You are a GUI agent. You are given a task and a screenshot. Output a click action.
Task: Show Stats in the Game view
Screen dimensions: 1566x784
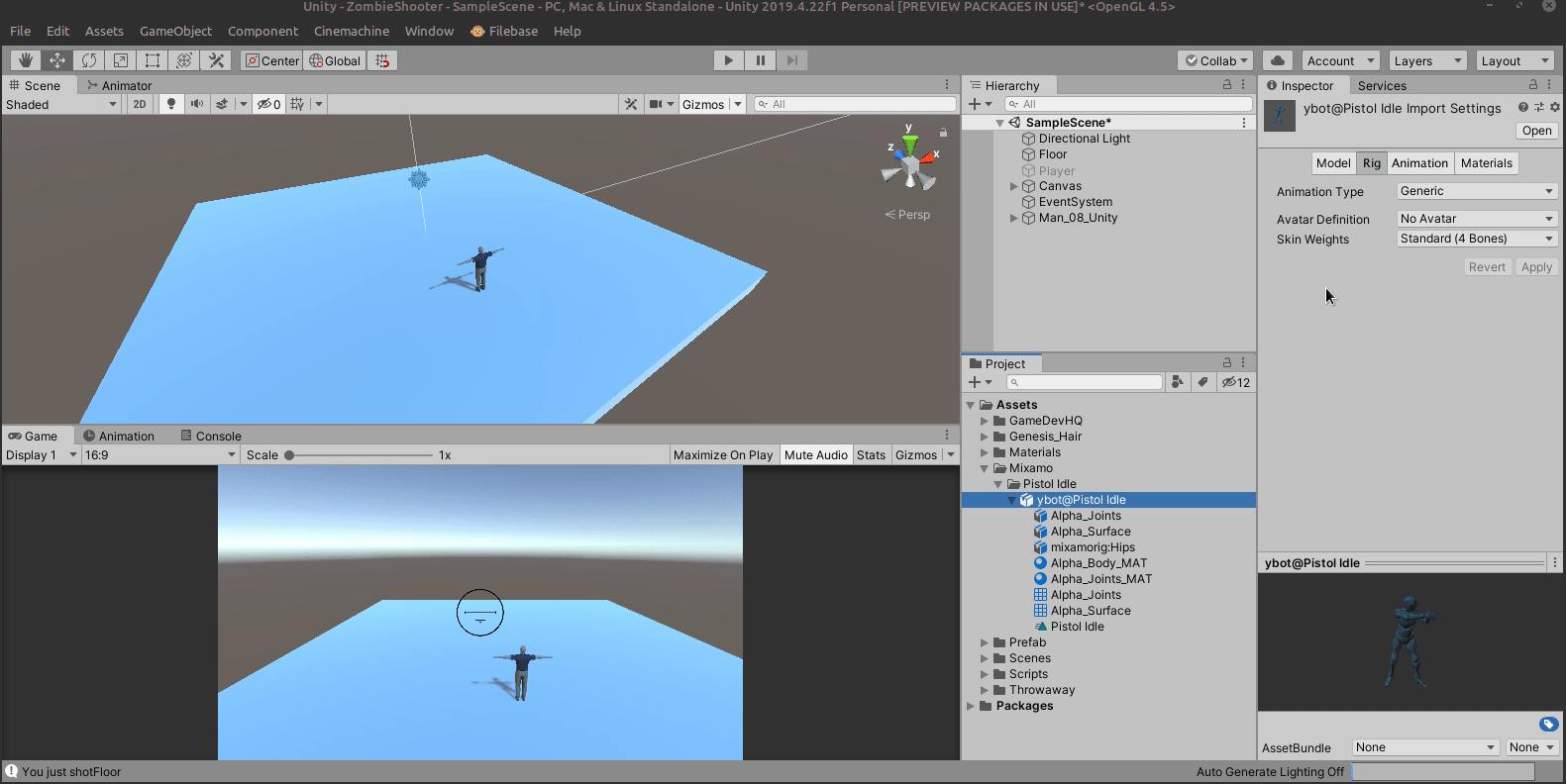pos(872,455)
